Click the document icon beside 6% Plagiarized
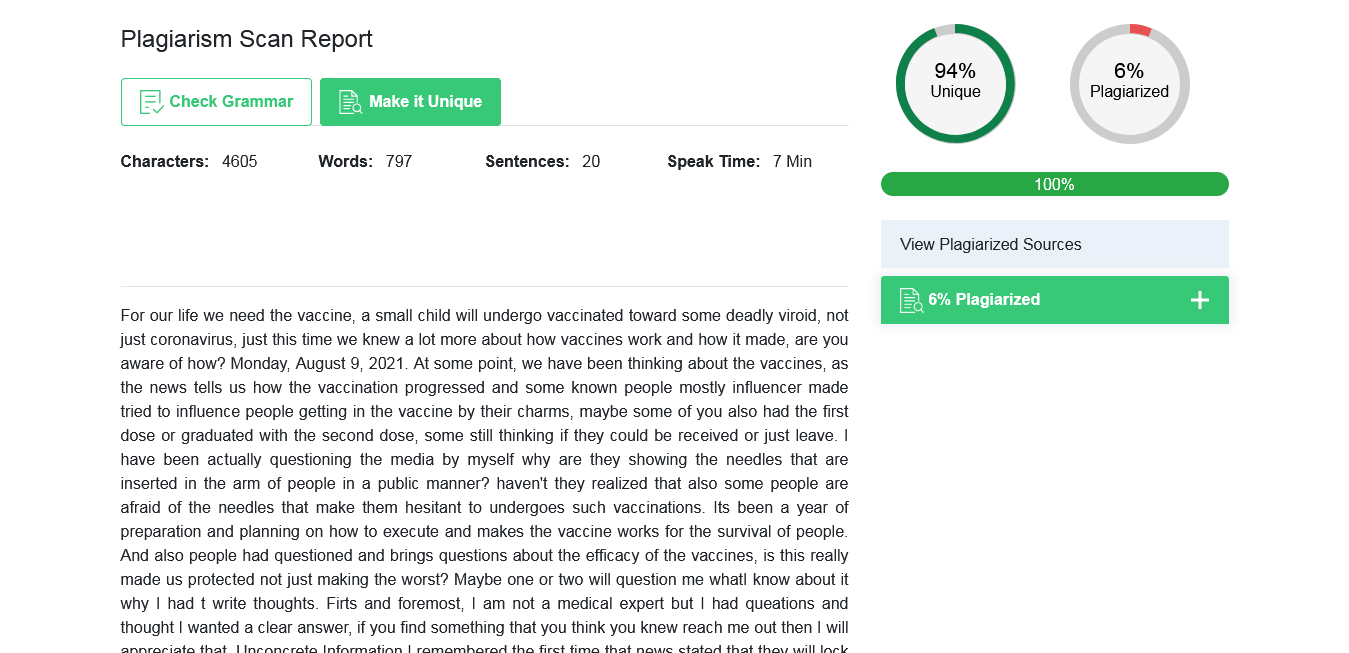 911,300
